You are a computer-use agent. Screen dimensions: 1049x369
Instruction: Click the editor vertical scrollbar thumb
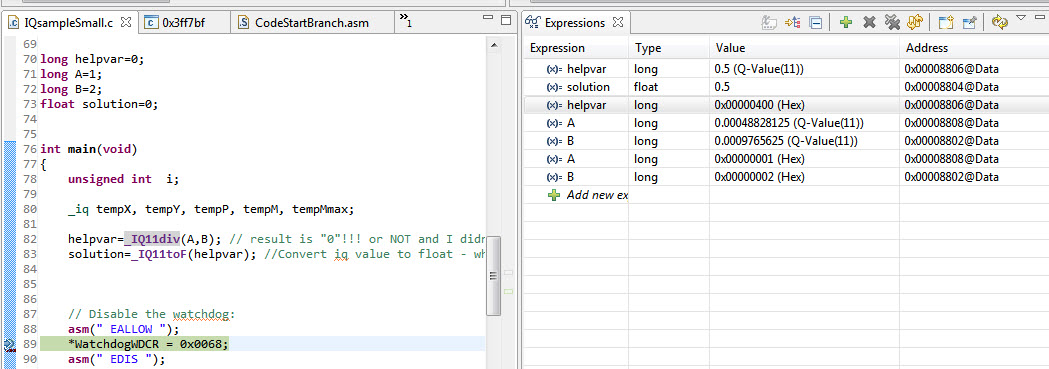pyautogui.click(x=494, y=275)
